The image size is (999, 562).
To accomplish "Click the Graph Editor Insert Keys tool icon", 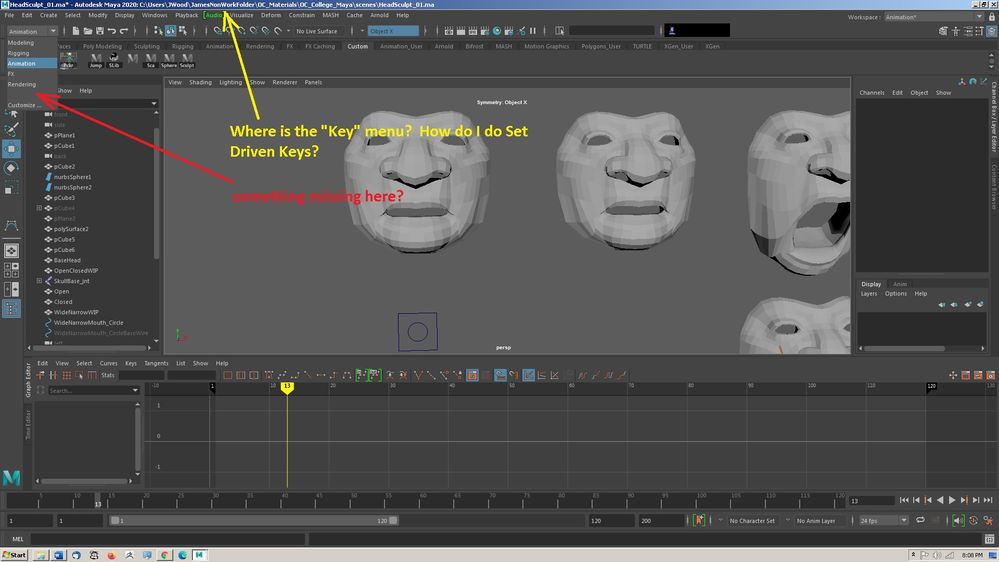I will tap(54, 375).
